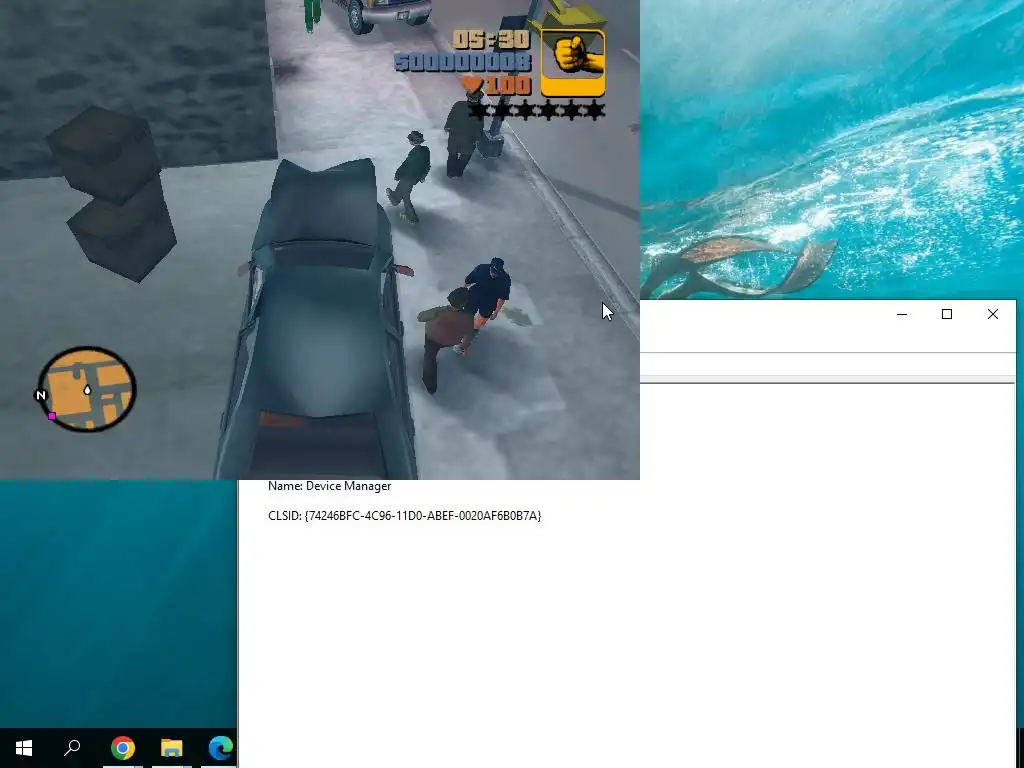Click the game clock reading 05:30
Screen dimensions: 1024x768
(x=492, y=40)
